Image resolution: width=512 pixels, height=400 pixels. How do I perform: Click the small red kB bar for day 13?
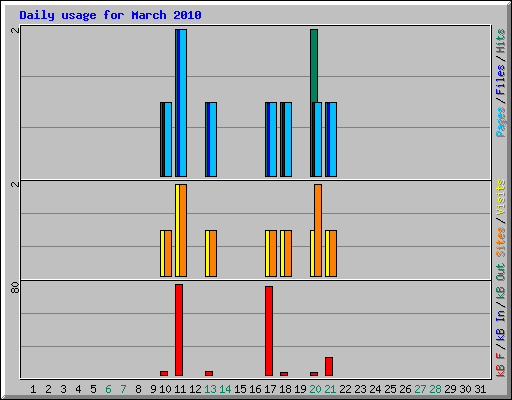(209, 373)
